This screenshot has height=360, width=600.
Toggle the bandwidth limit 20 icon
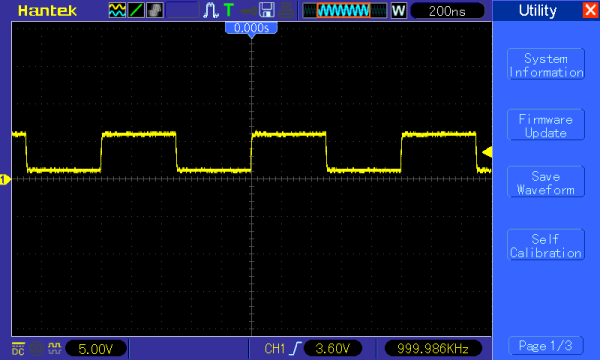[x=36, y=349]
